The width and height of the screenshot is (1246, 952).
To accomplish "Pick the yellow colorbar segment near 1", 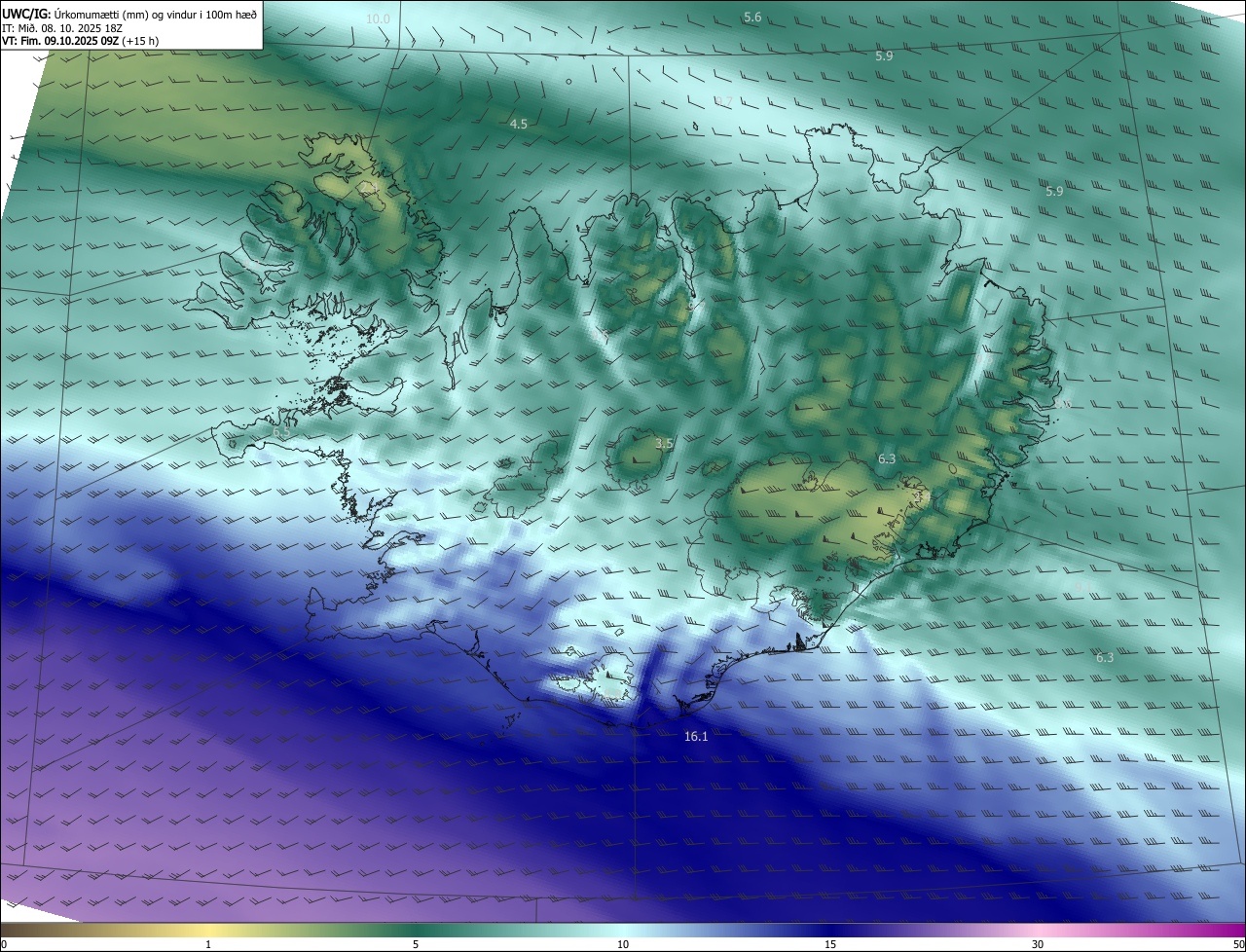I will click(x=208, y=931).
